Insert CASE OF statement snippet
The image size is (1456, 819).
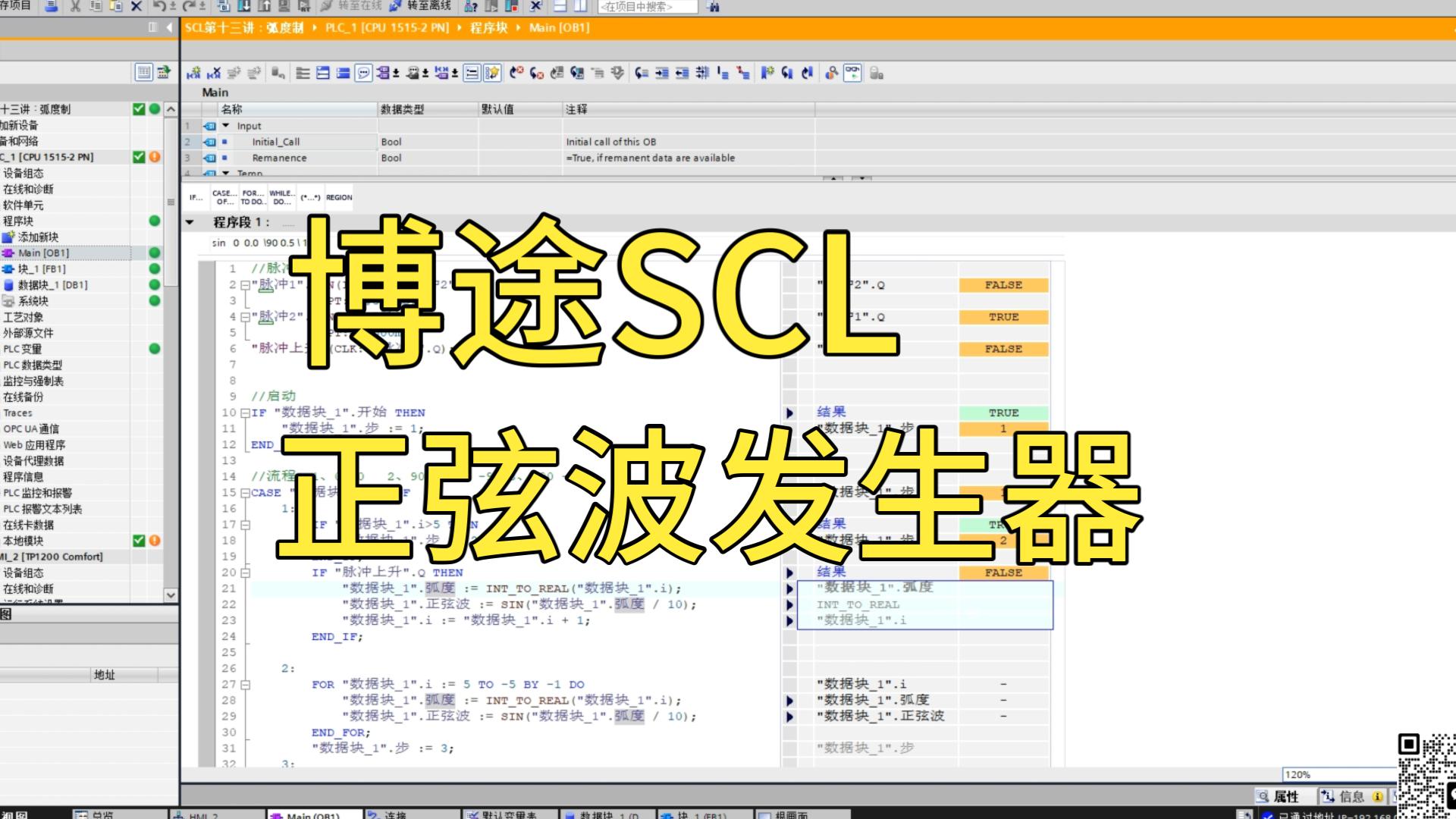pos(224,197)
